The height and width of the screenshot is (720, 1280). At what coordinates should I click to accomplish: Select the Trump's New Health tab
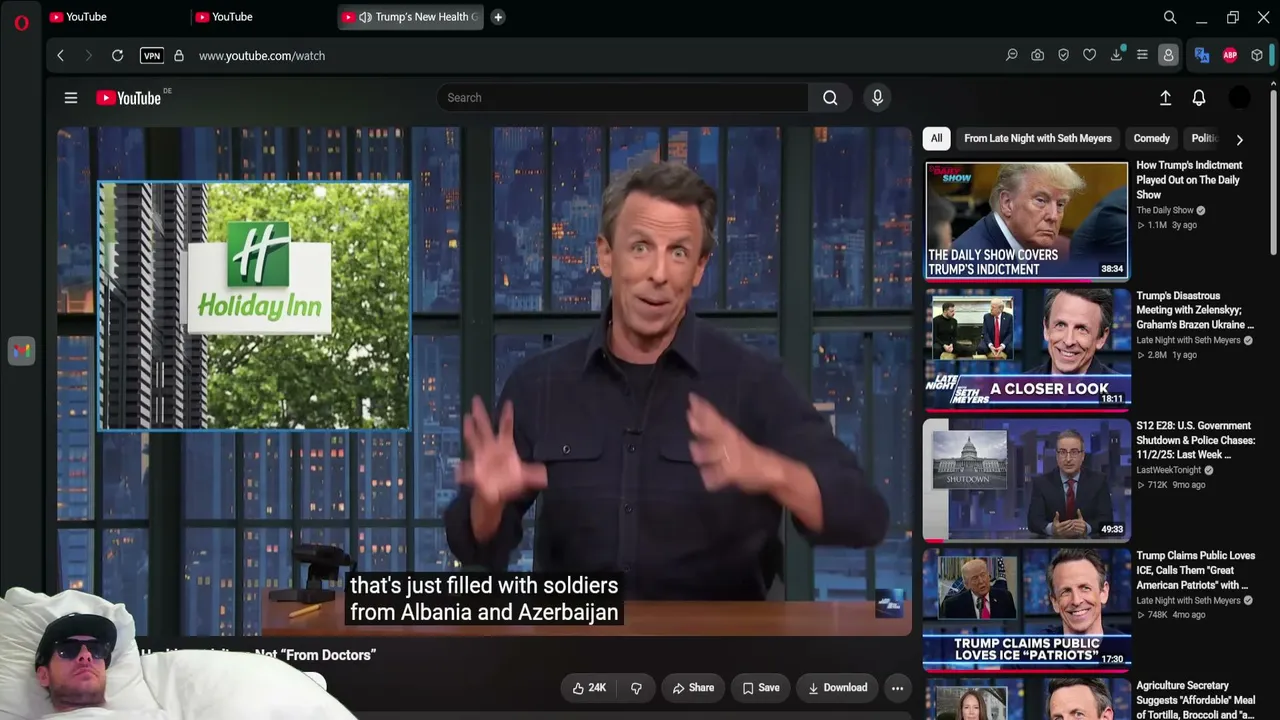411,17
